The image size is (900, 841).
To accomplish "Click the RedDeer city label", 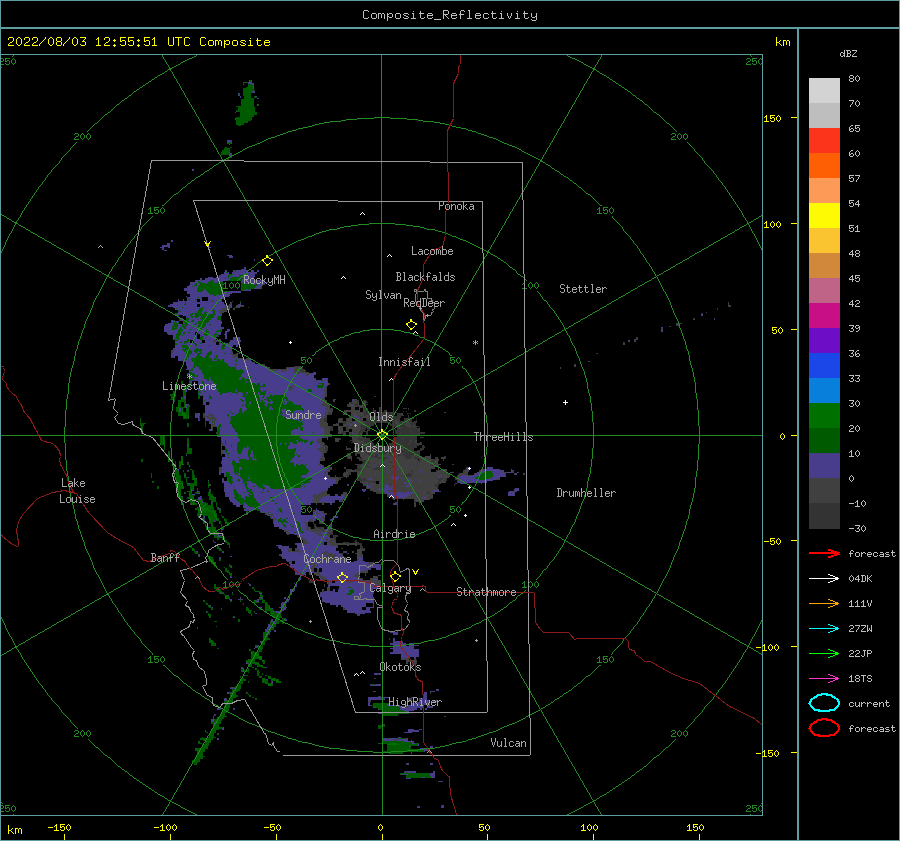I will tap(424, 303).
